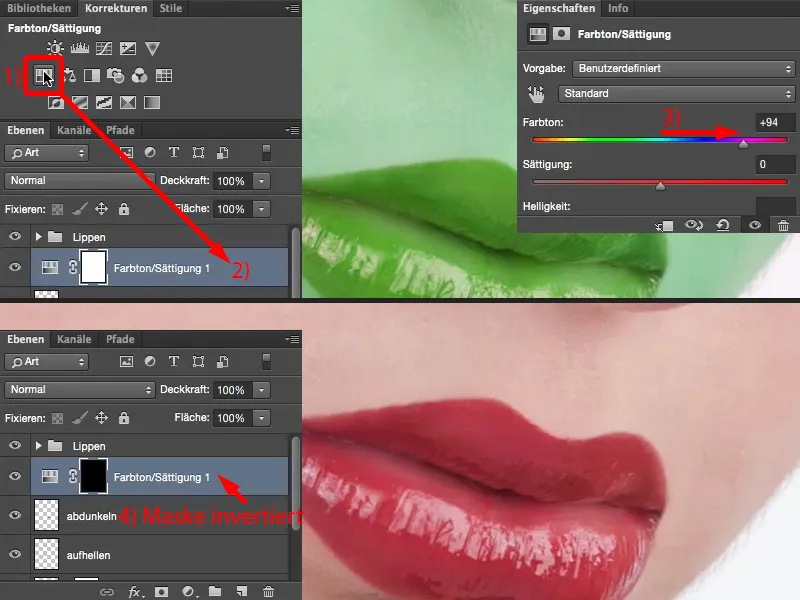Add a Channel Mixer adjustment layer

139,76
